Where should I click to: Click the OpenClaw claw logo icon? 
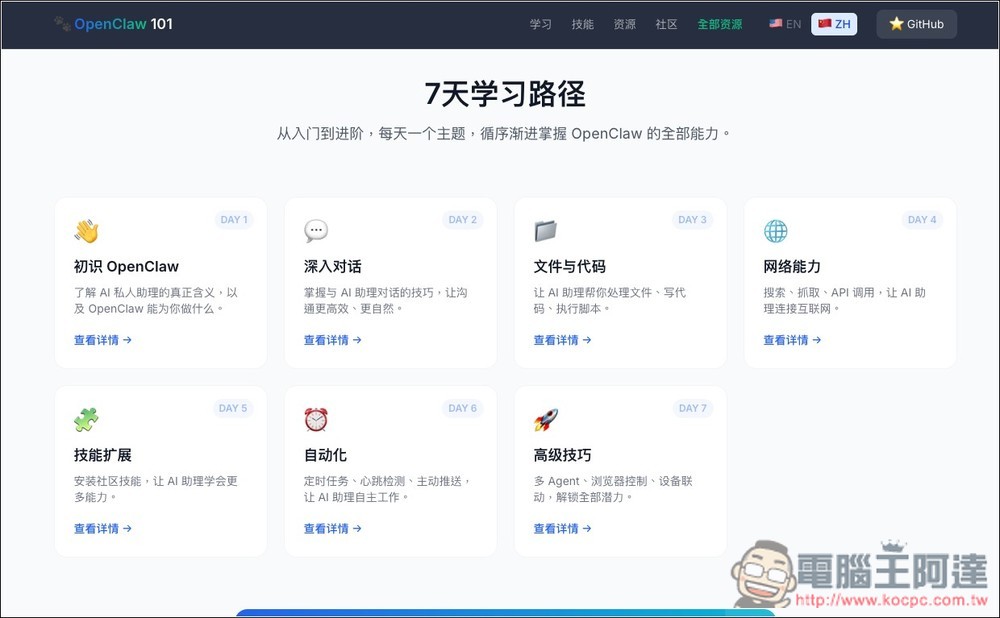[x=61, y=22]
